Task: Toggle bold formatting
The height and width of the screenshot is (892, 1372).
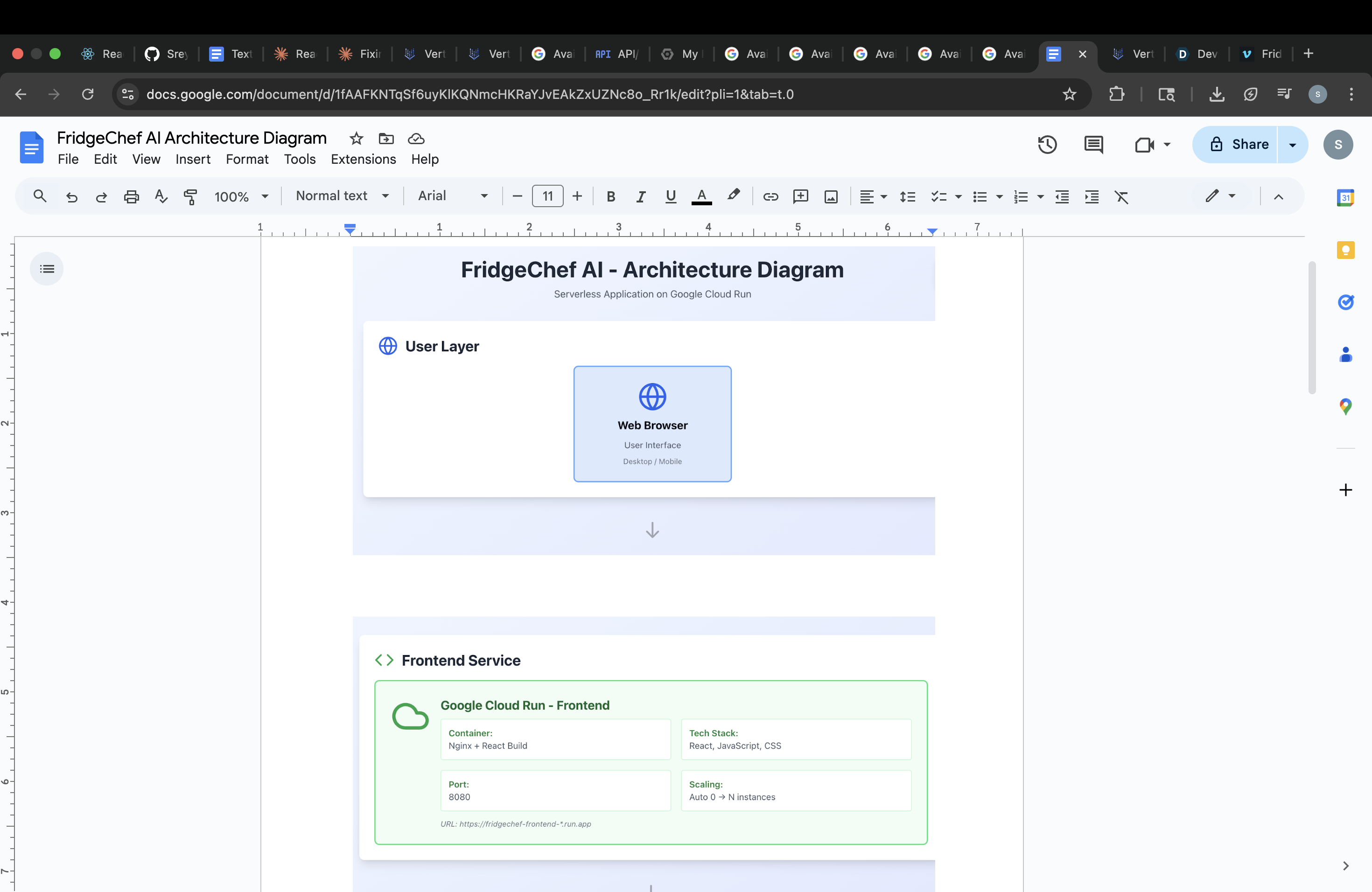Action: click(611, 196)
